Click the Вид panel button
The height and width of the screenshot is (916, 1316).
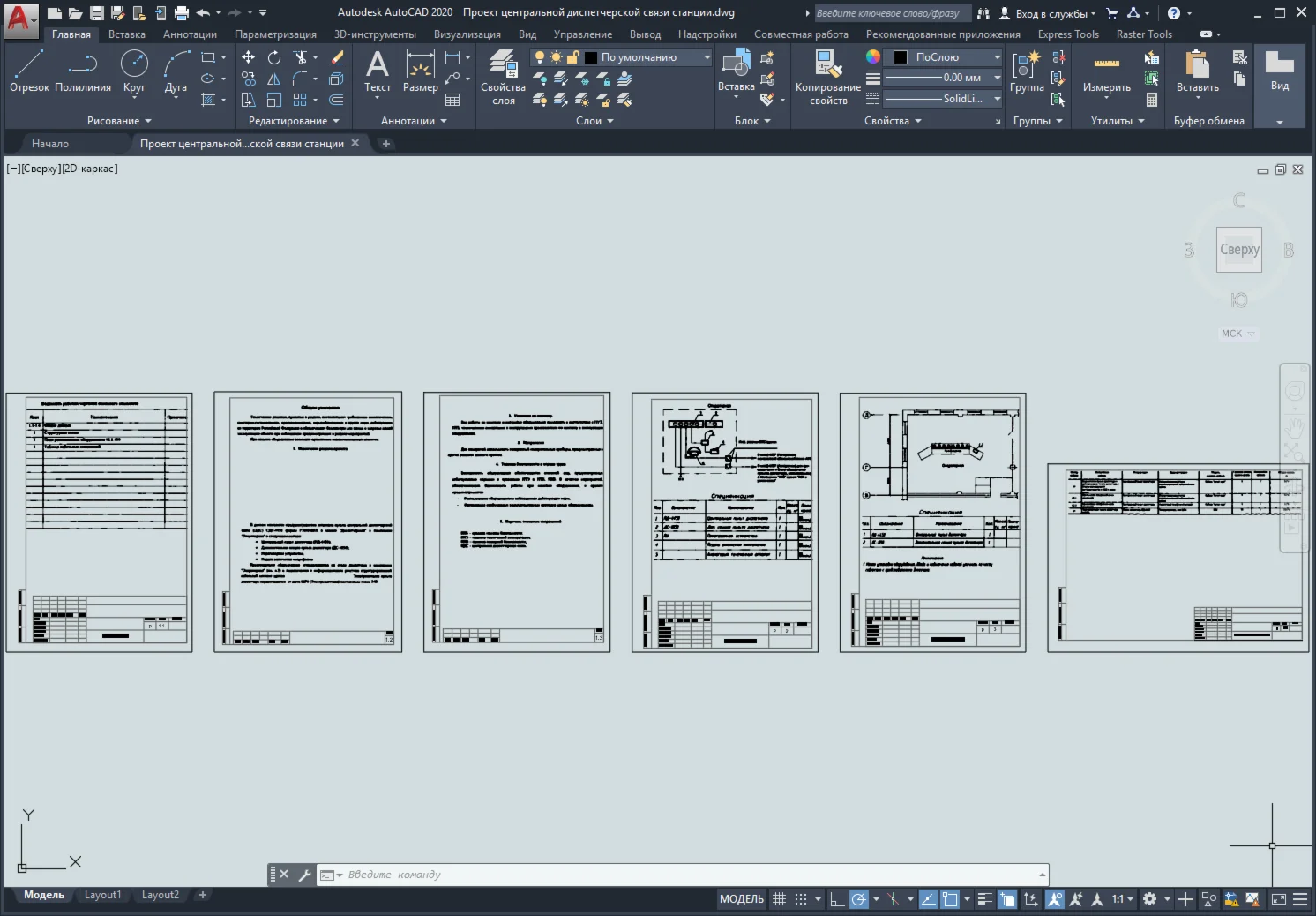click(1280, 71)
